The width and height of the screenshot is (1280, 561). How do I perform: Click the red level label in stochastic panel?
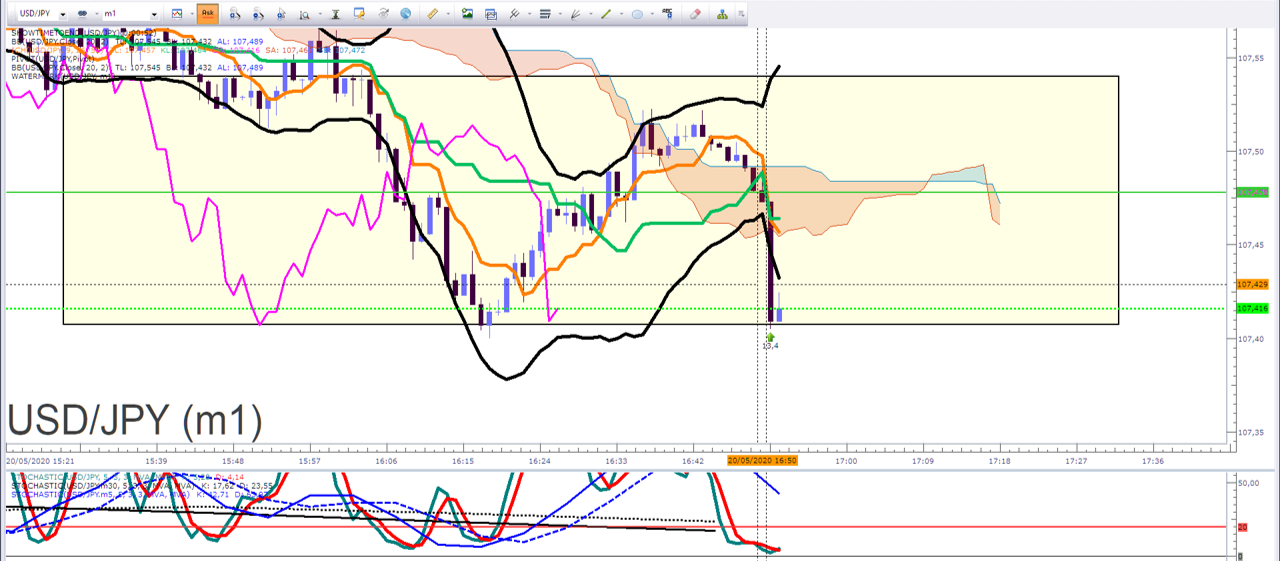(x=1243, y=527)
